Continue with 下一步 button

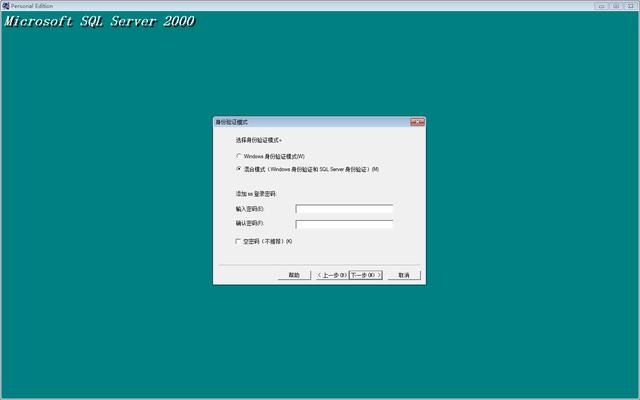tap(366, 275)
